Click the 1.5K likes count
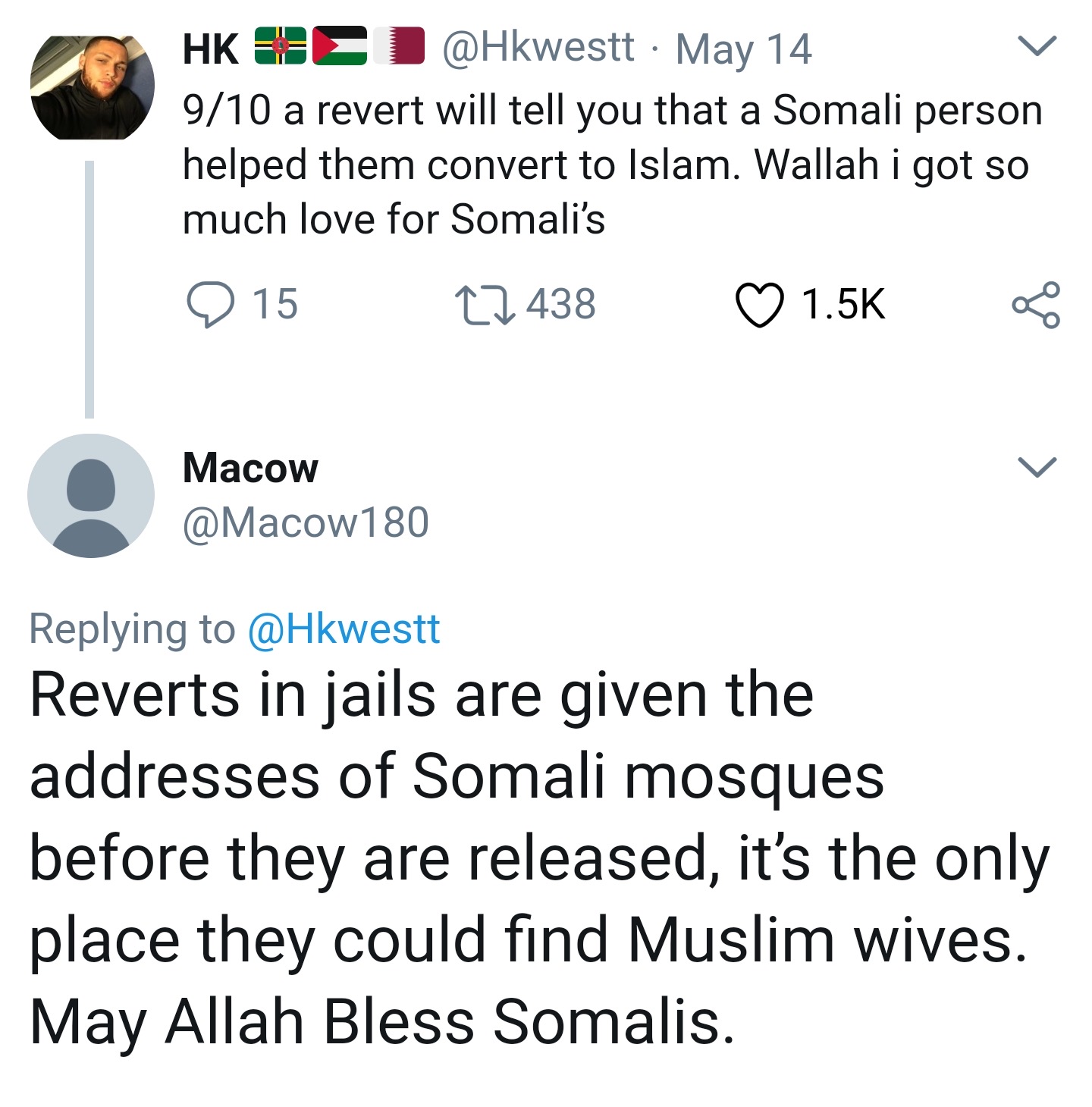Image resolution: width=1092 pixels, height=1107 pixels. (x=843, y=305)
